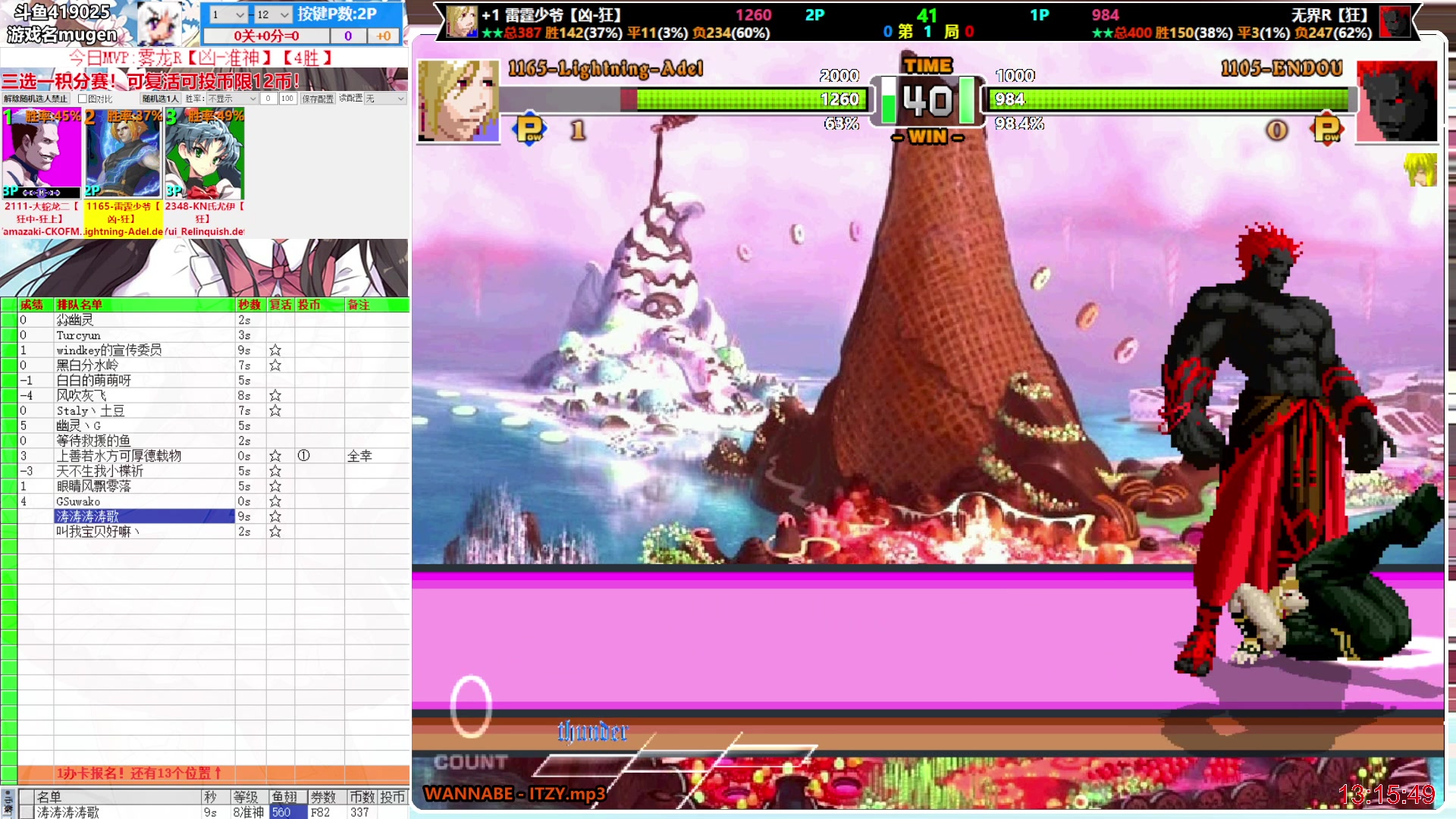Click the top-bar 无界R small portrait
Image resolution: width=1456 pixels, height=819 pixels.
(1395, 22)
